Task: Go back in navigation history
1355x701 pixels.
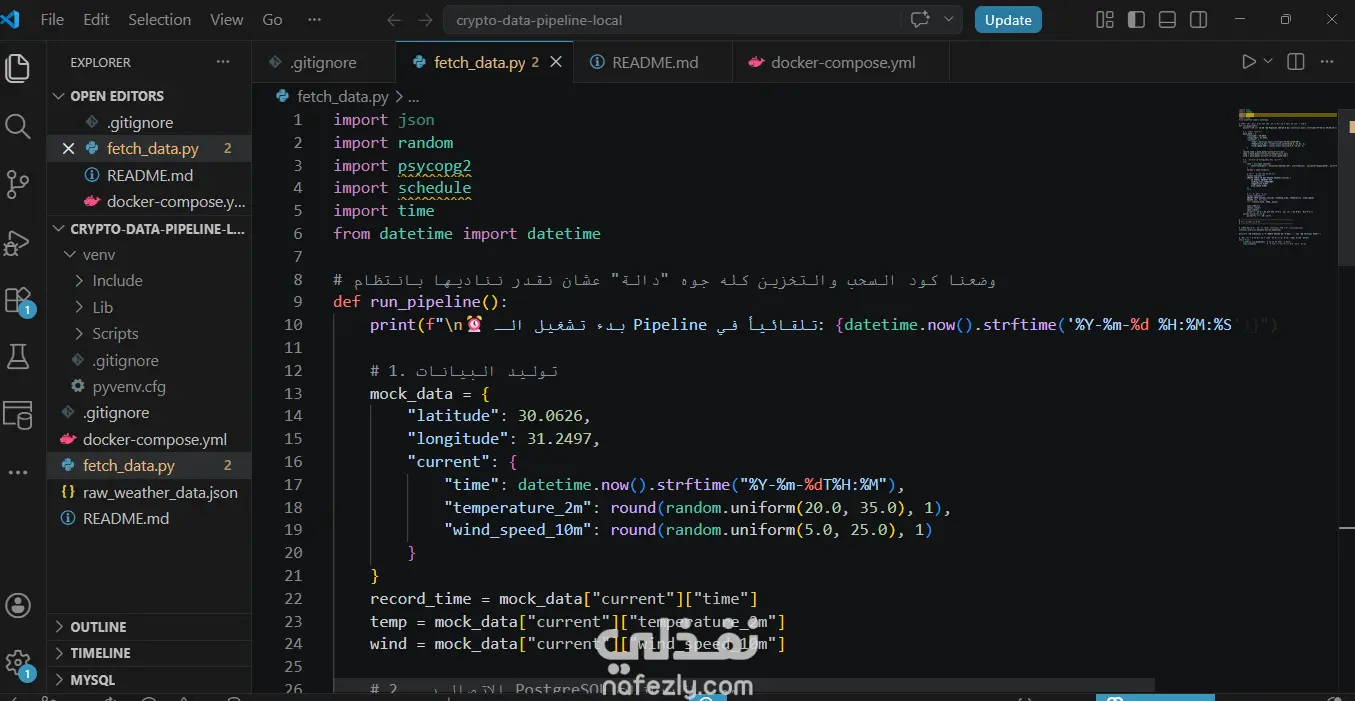Action: click(394, 20)
